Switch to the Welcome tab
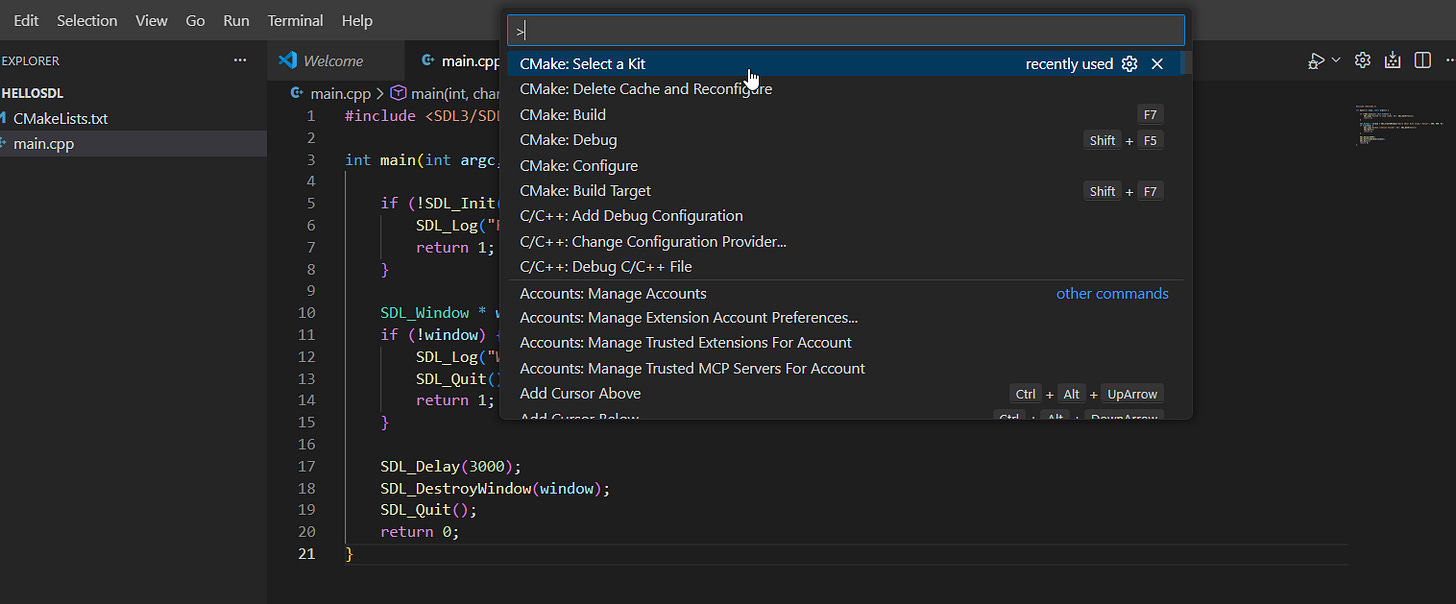The height and width of the screenshot is (604, 1456). tap(333, 61)
